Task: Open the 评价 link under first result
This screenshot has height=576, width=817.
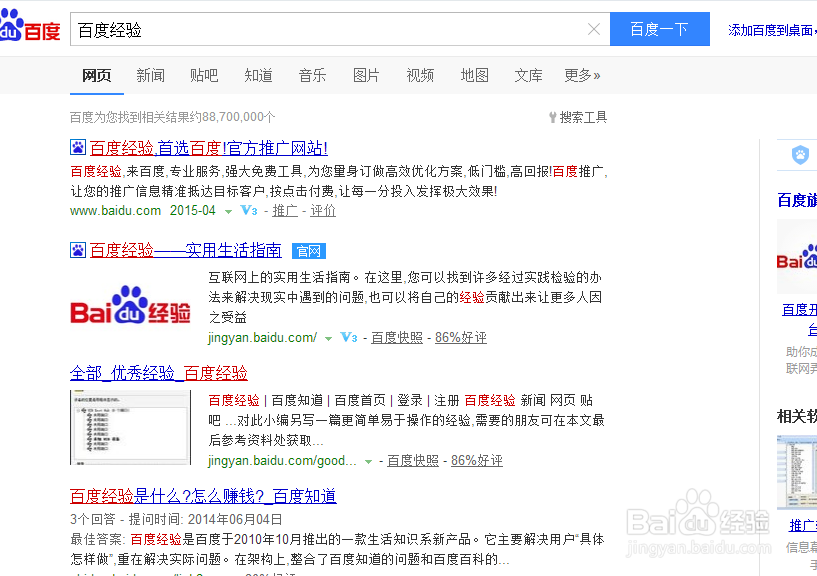Action: pyautogui.click(x=323, y=211)
